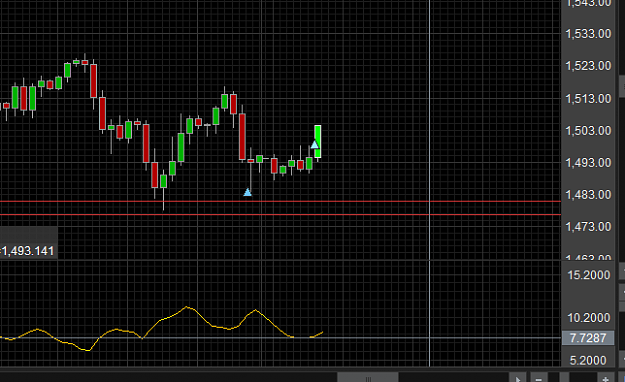The width and height of the screenshot is (625, 382).
Task: Click the 15.2000 indicator axis label
Action: pos(589,275)
